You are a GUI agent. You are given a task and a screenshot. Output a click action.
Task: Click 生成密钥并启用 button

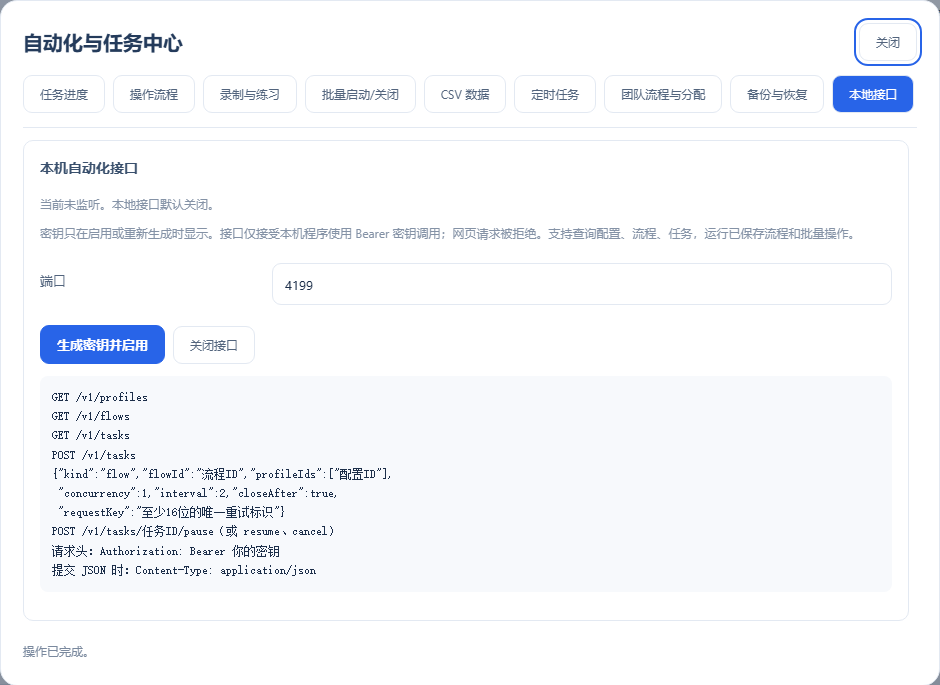pyautogui.click(x=103, y=345)
